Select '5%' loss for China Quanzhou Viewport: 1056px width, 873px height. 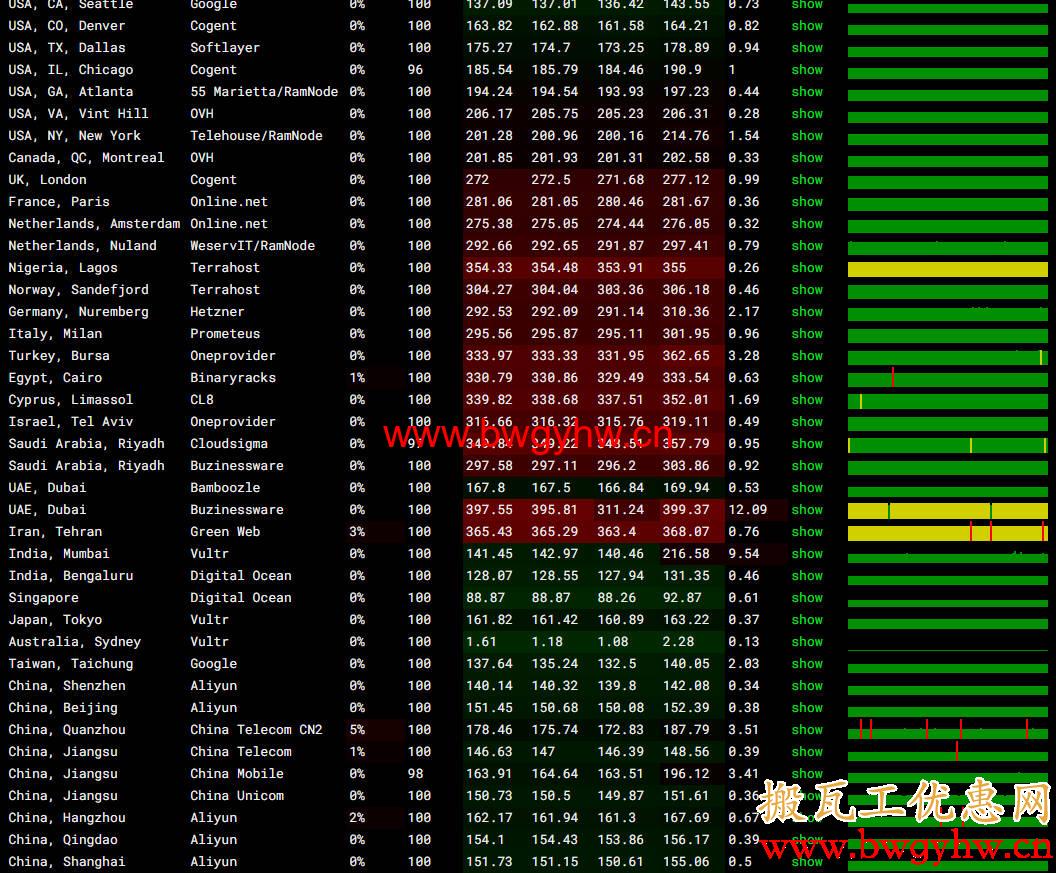tap(357, 730)
